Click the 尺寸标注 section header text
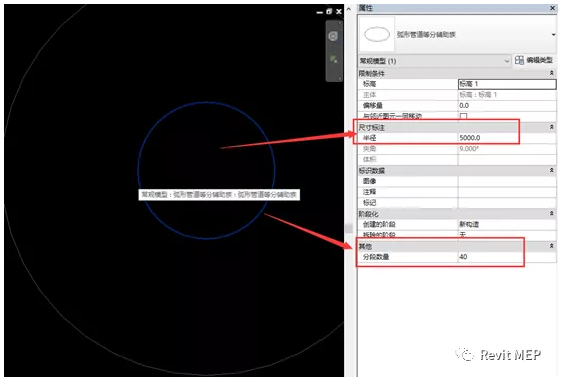The image size is (573, 382). [371, 127]
